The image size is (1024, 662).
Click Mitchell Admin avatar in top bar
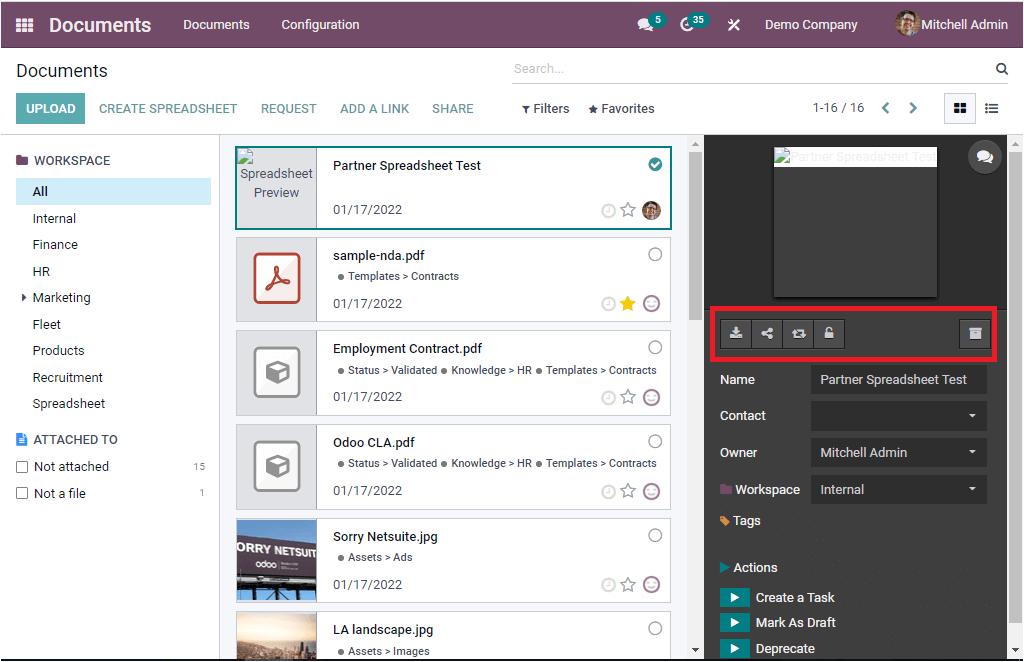pyautogui.click(x=907, y=24)
